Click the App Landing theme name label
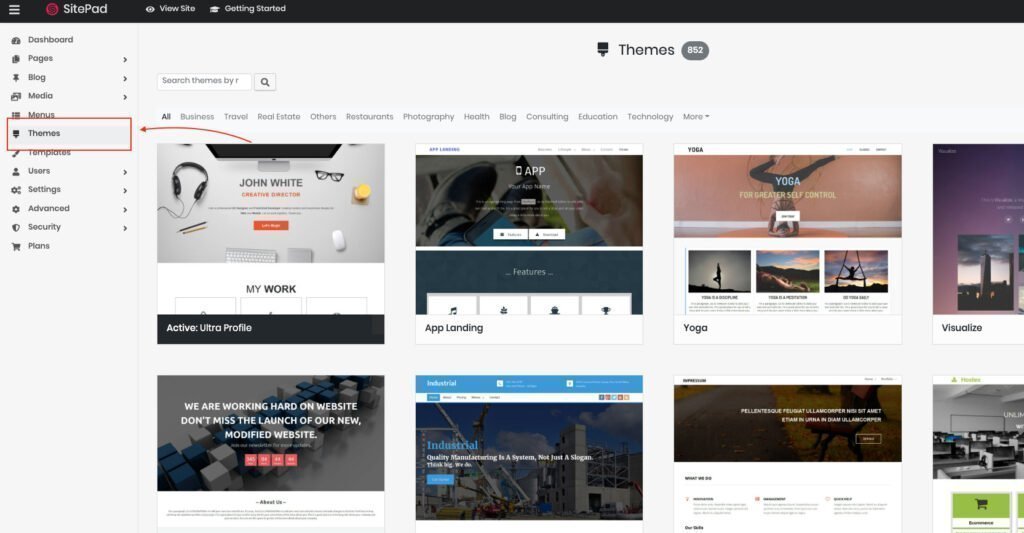 tap(454, 328)
